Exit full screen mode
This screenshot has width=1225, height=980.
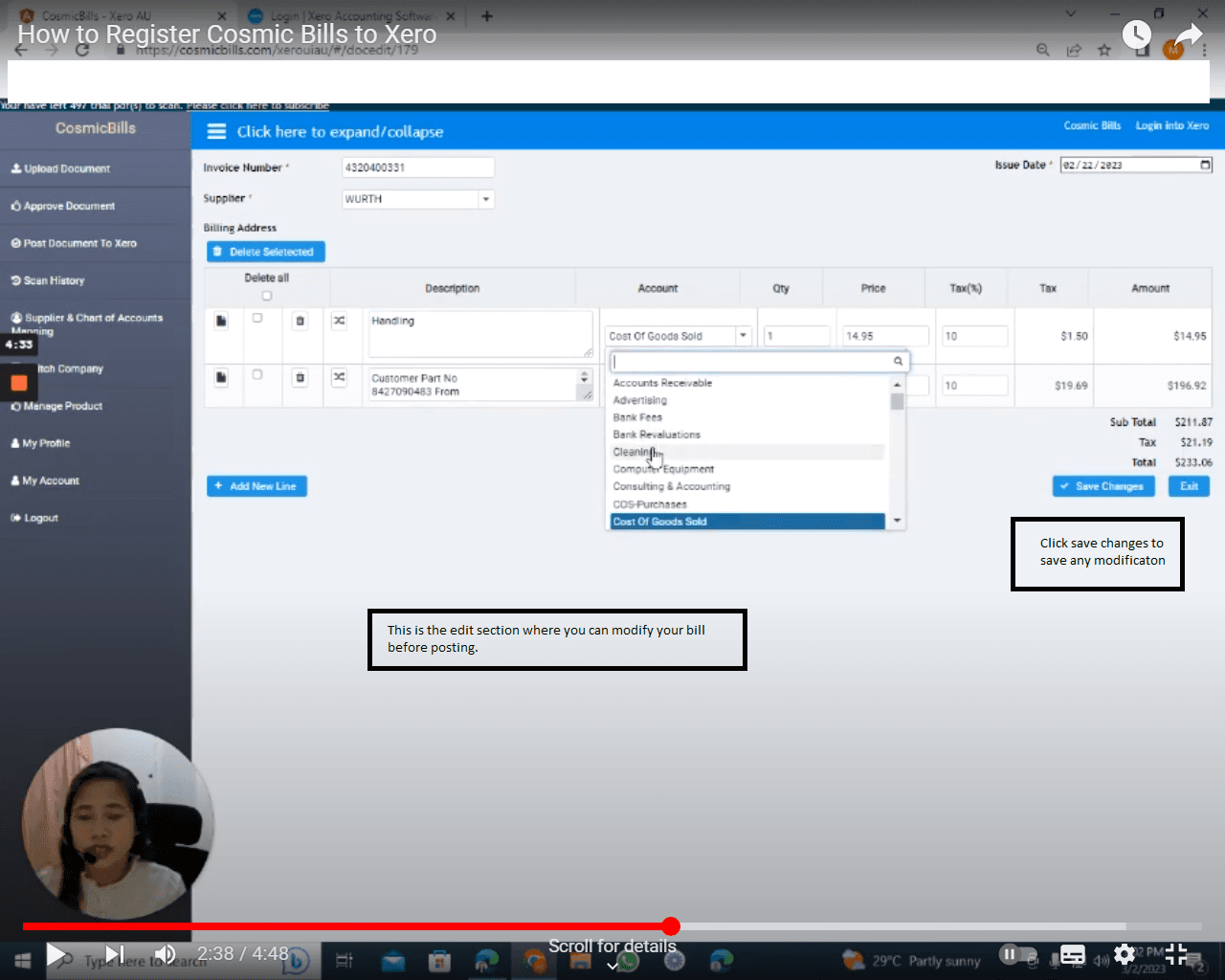1176,954
